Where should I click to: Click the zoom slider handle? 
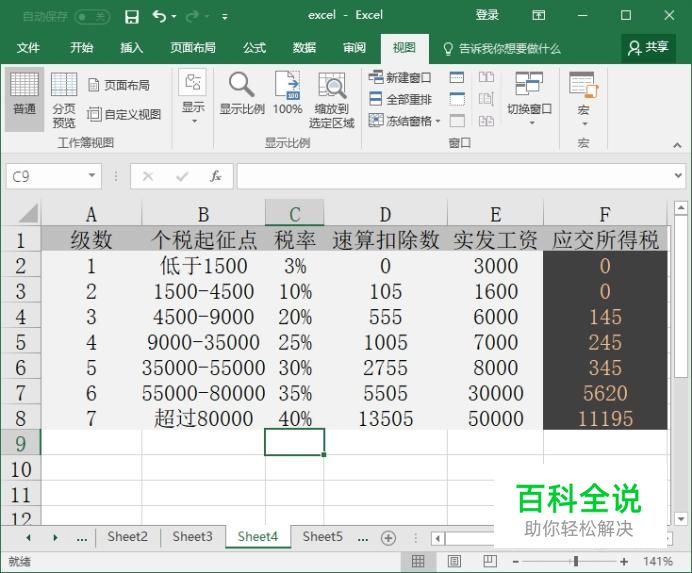(576, 562)
